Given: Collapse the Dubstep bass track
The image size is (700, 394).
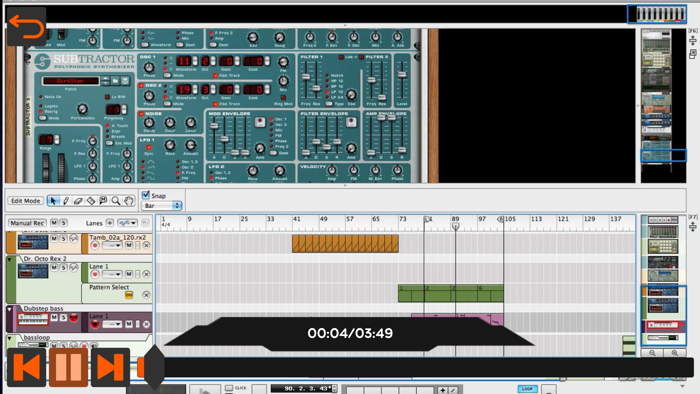Looking at the screenshot, I should click(x=10, y=309).
